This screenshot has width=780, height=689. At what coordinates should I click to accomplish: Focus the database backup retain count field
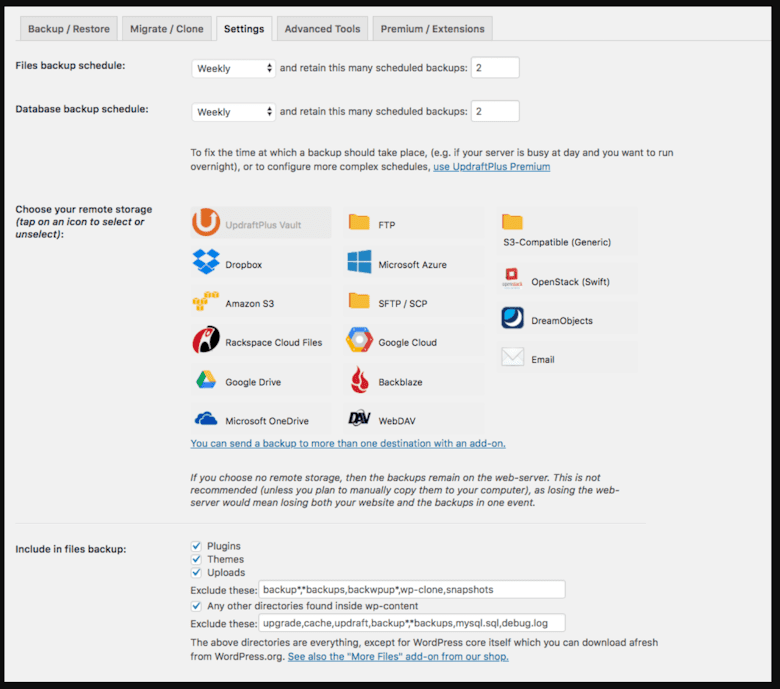pos(495,111)
